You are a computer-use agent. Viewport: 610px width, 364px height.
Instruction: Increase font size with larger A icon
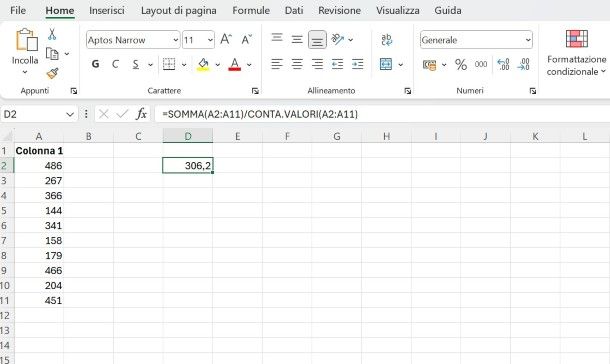point(226,40)
